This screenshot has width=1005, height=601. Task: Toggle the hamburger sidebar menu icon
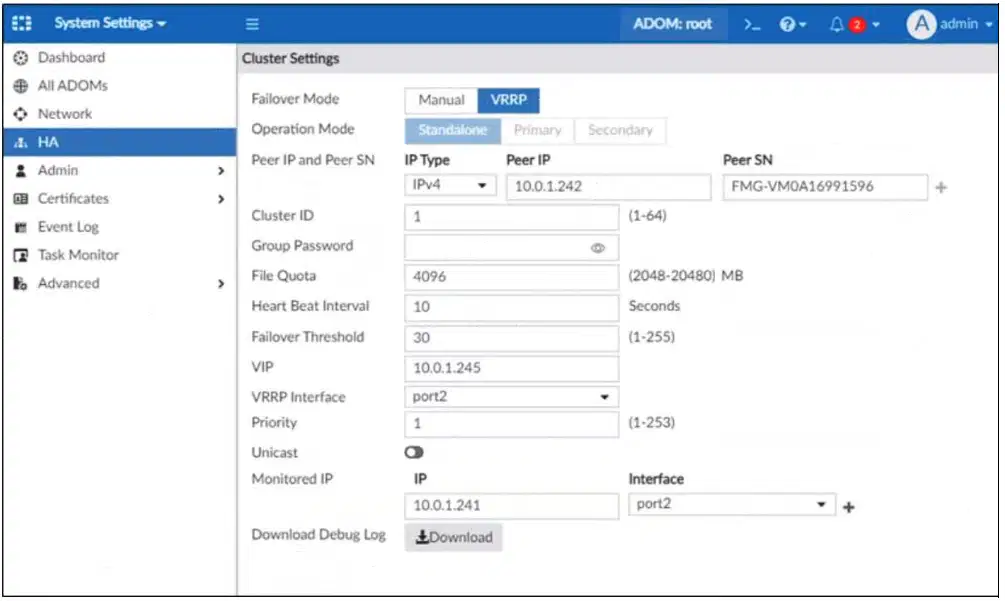coord(253,24)
